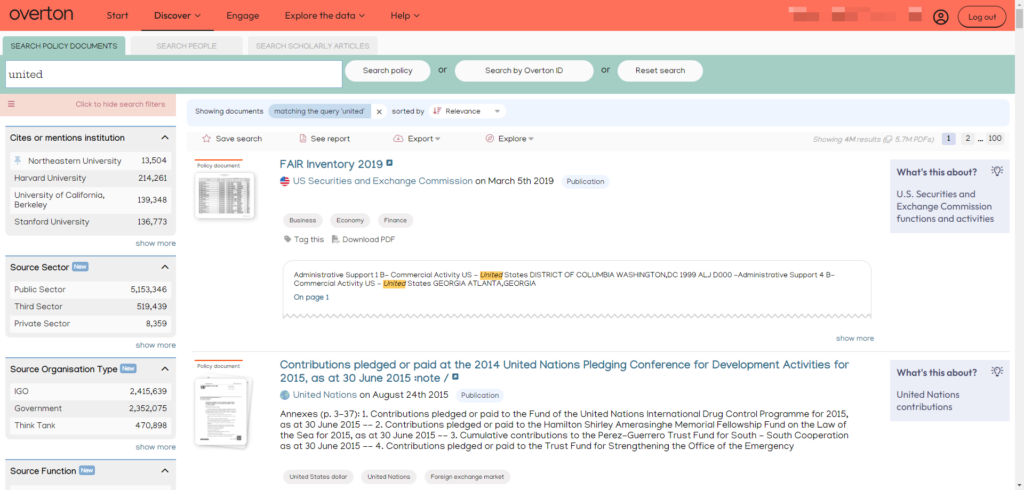1024x490 pixels.
Task: Remove the 'matching the query united' filter
Action: coord(379,112)
